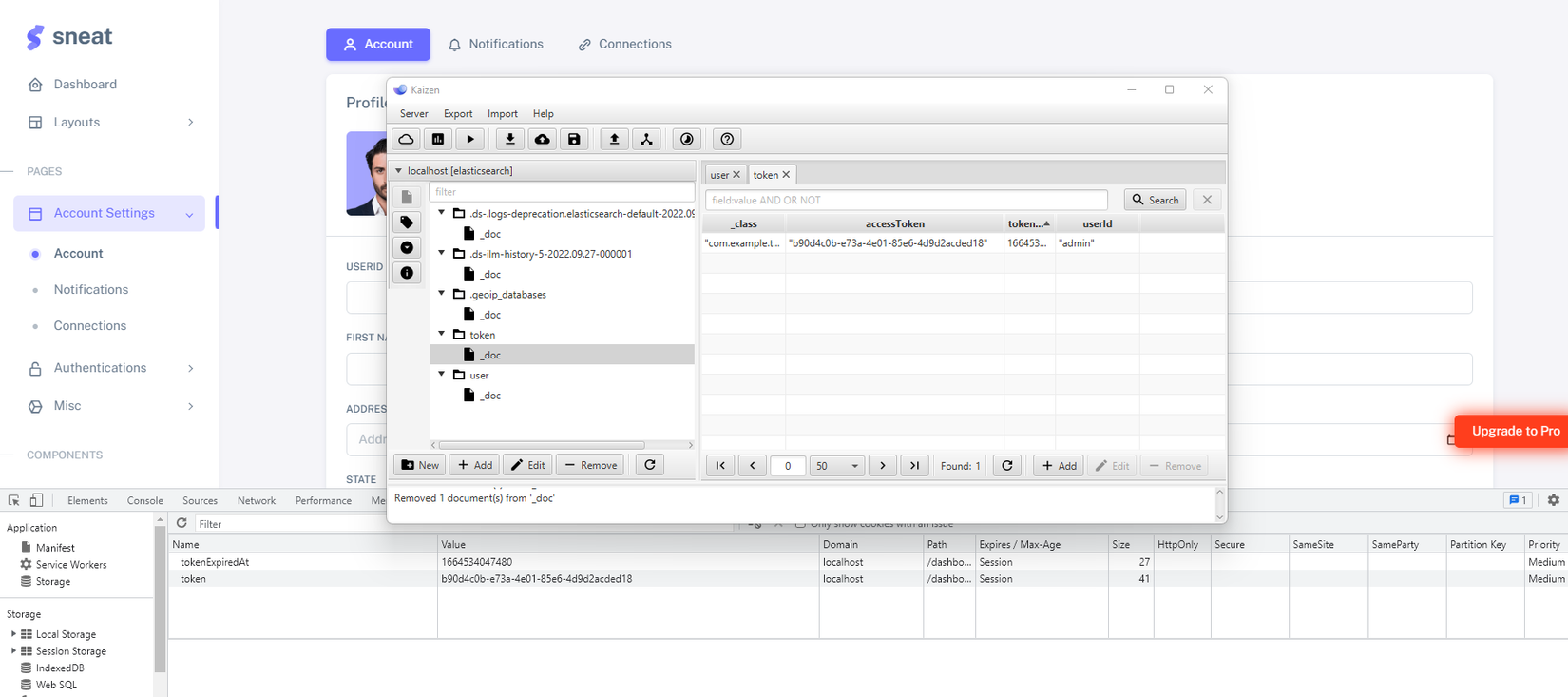Click the cloud connect icon in Kaizen toolbar

tap(406, 140)
